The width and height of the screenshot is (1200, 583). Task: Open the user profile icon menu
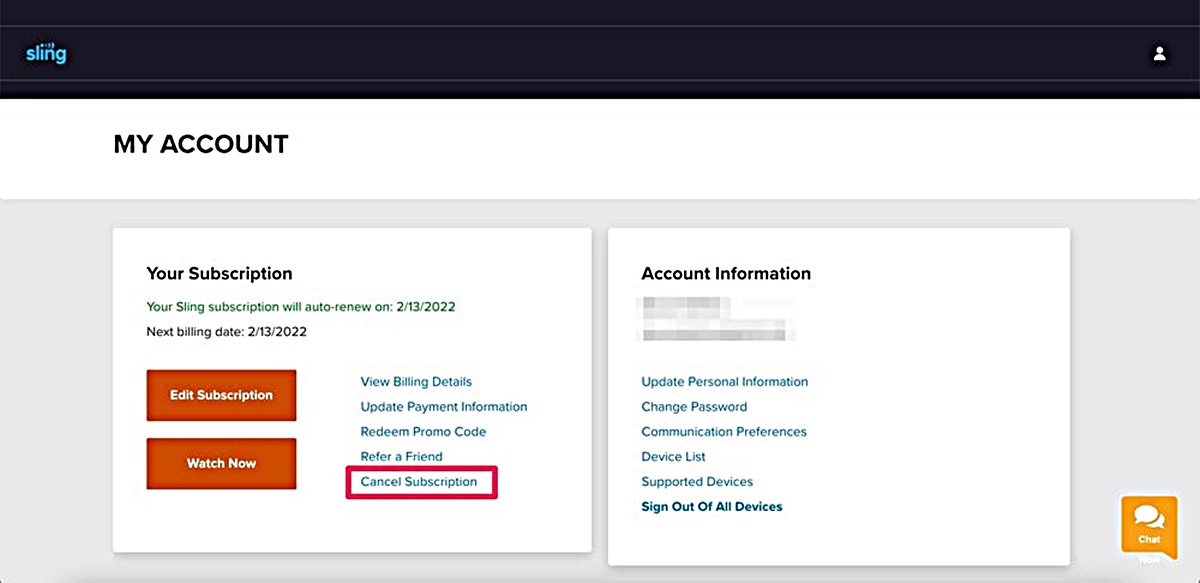pyautogui.click(x=1159, y=54)
